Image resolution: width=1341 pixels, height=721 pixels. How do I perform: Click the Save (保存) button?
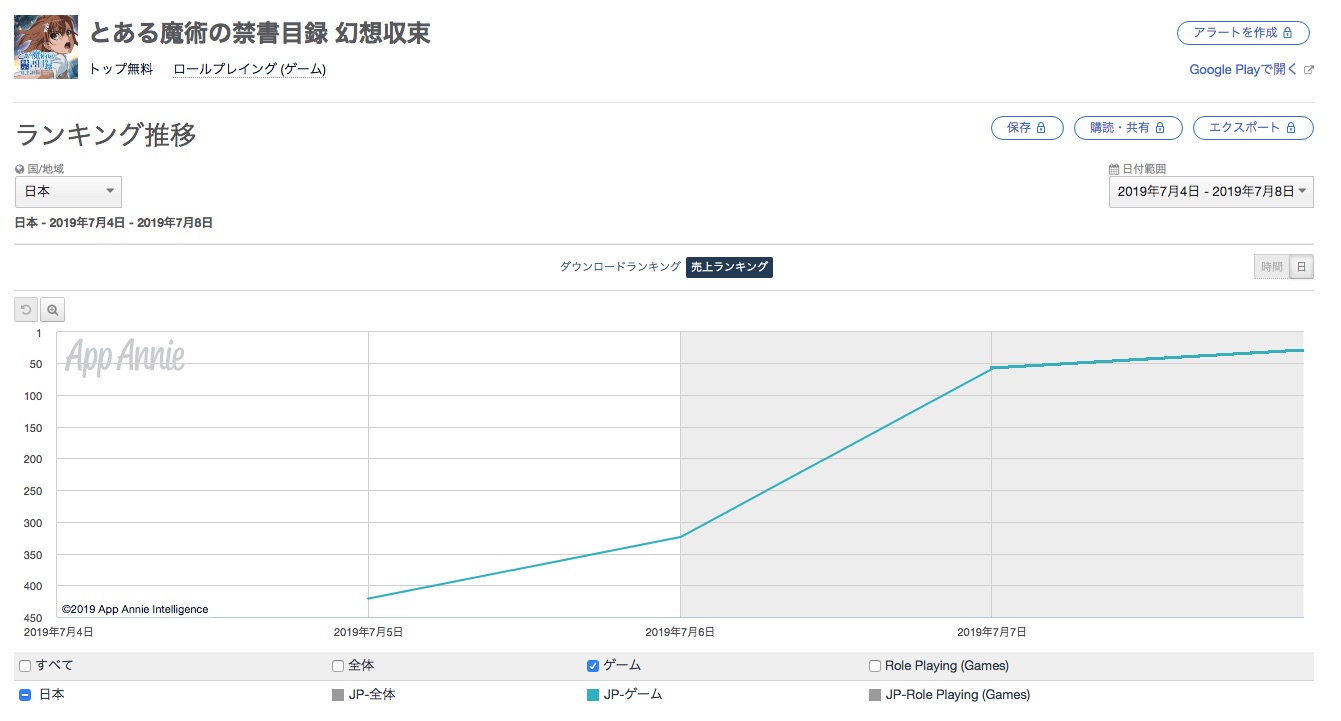[1027, 128]
